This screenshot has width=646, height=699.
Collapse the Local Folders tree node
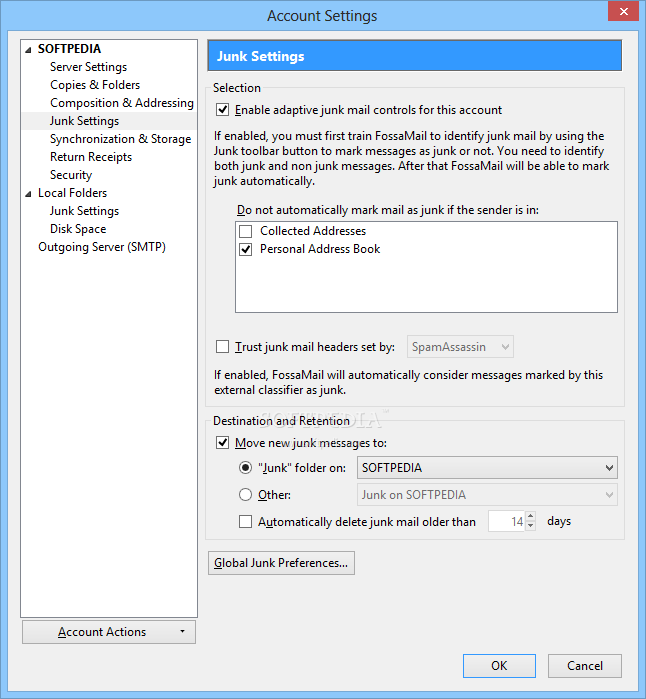point(29,193)
